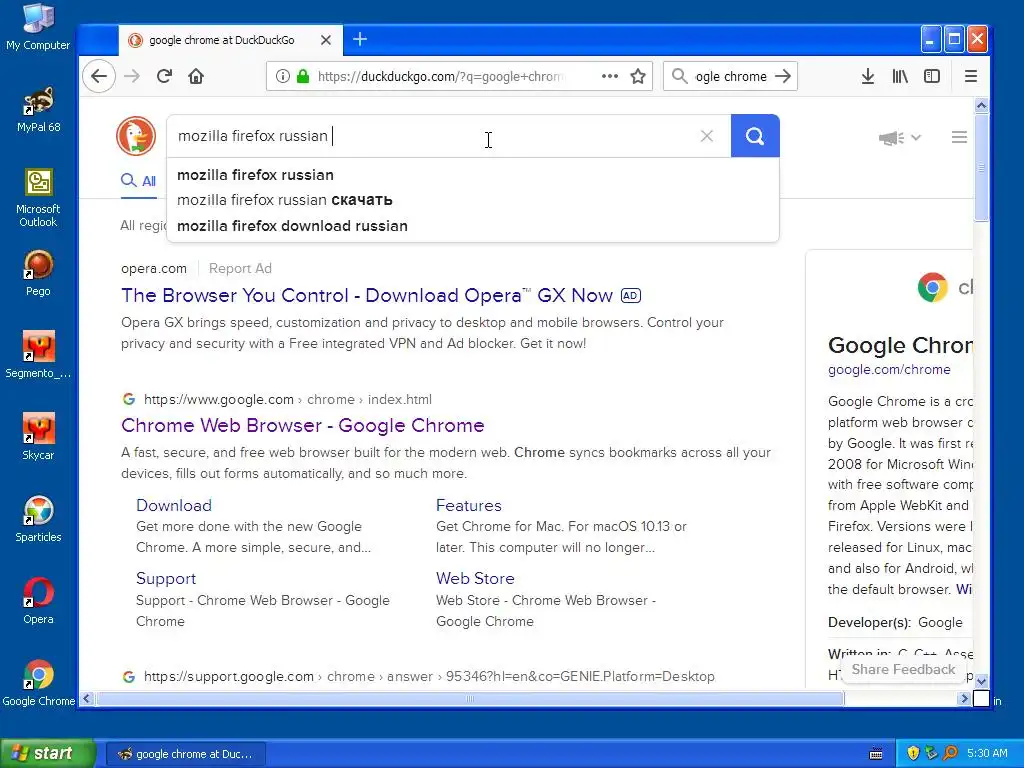Open google.com/chrome link in info panel
The width and height of the screenshot is (1024, 768).
(x=889, y=370)
